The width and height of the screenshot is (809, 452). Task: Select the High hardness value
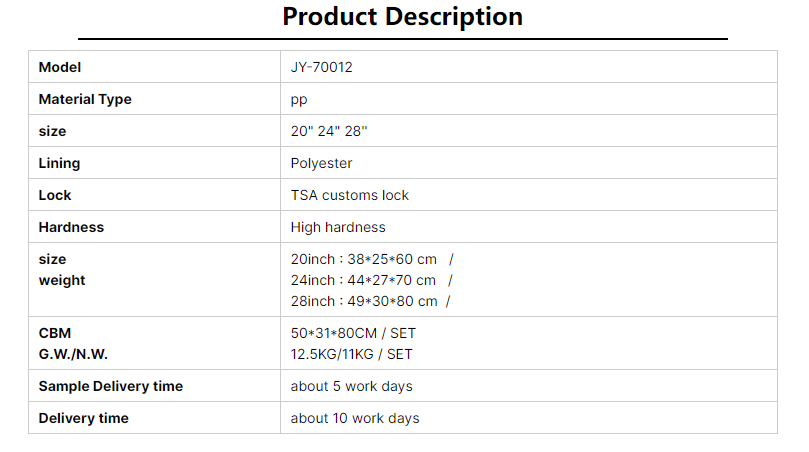tap(338, 227)
